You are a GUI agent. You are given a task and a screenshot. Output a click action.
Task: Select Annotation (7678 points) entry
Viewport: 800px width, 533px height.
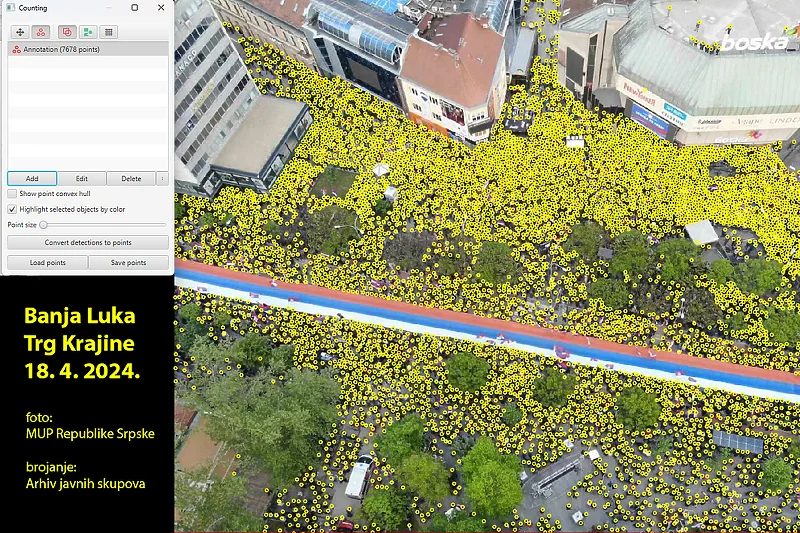click(60, 49)
